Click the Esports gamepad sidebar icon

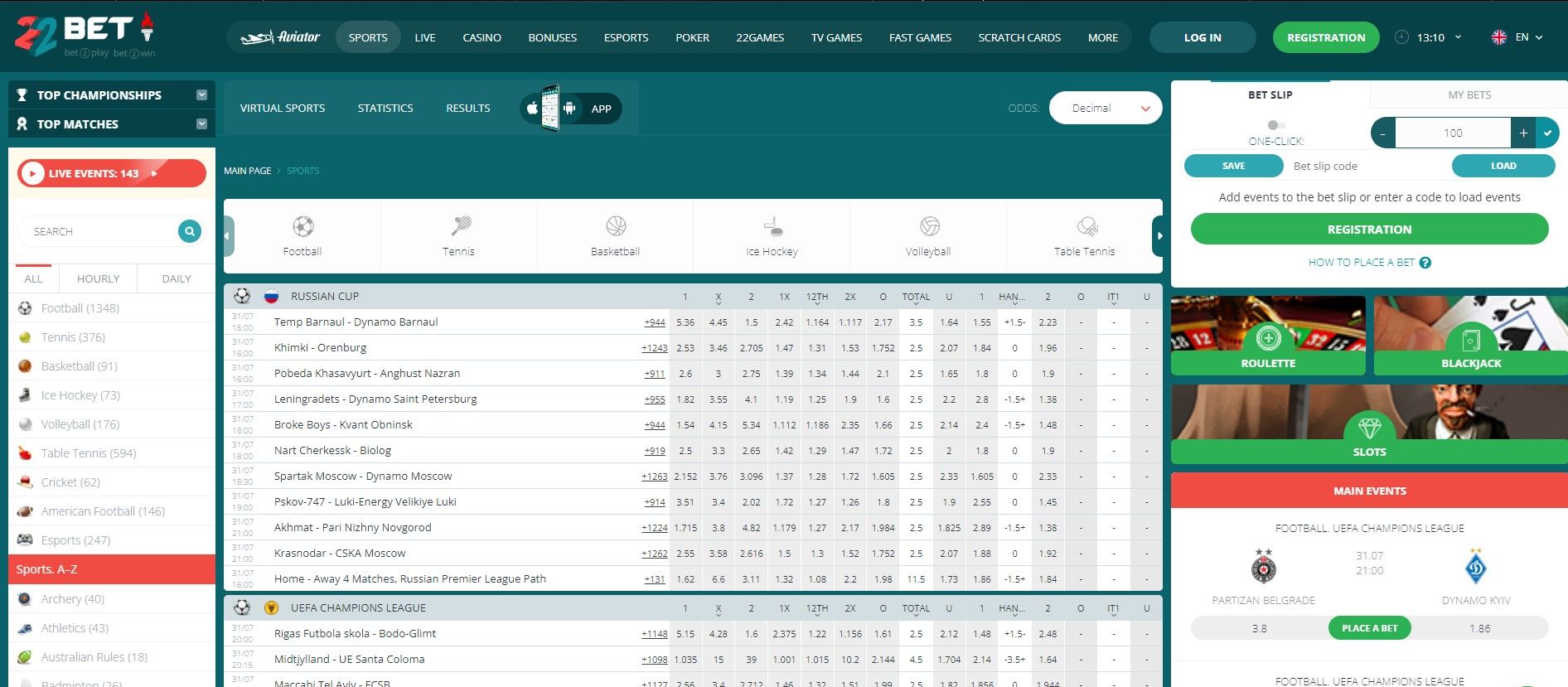coord(25,540)
